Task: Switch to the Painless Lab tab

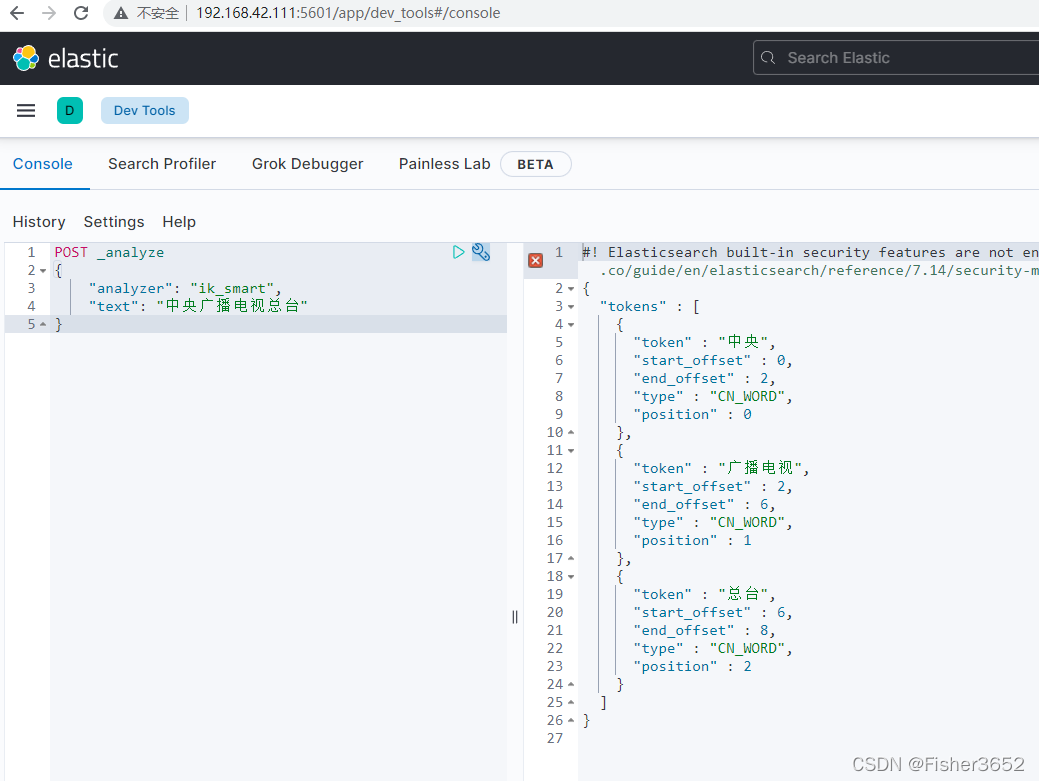Action: 445,164
